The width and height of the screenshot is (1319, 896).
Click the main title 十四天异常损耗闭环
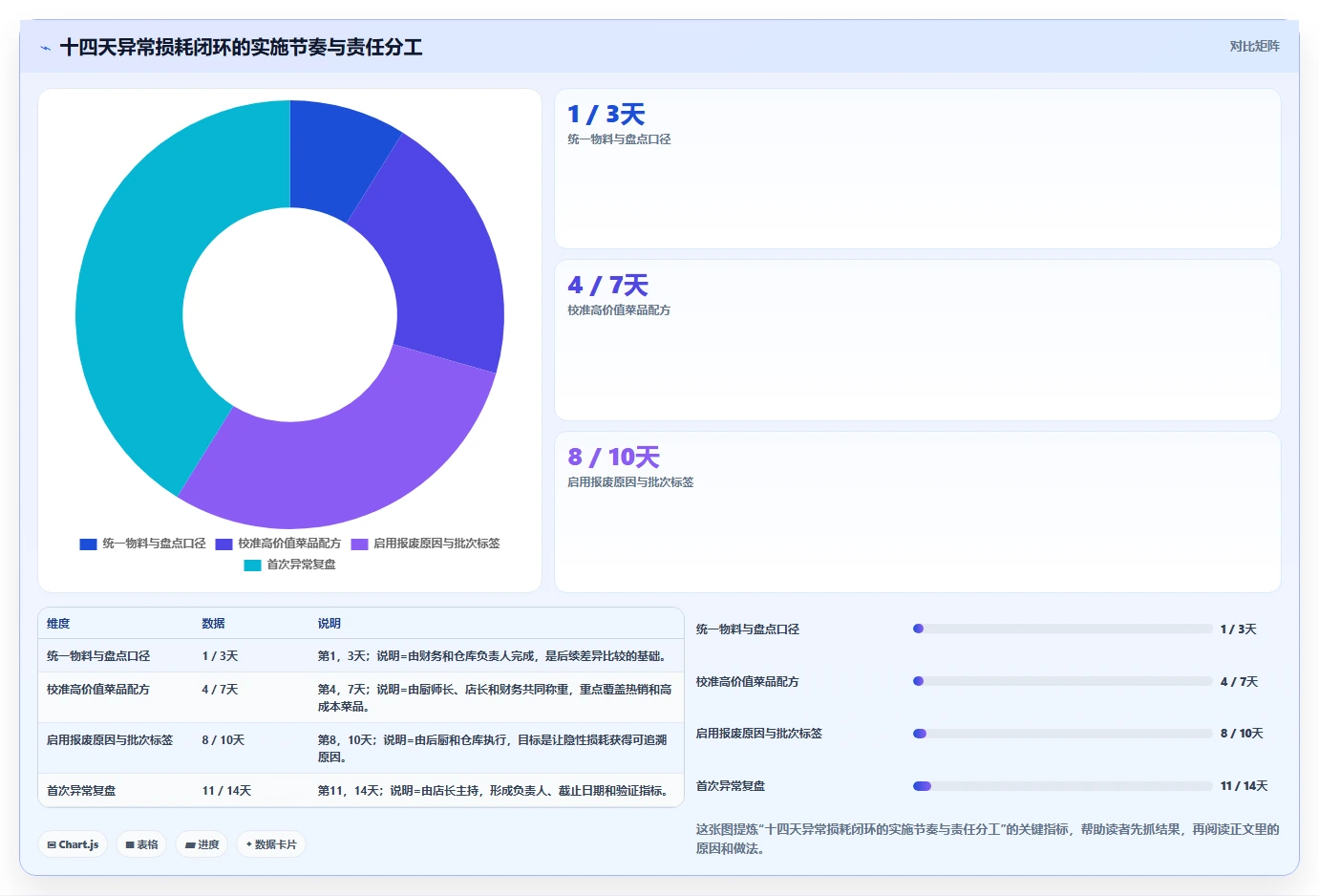(x=241, y=48)
